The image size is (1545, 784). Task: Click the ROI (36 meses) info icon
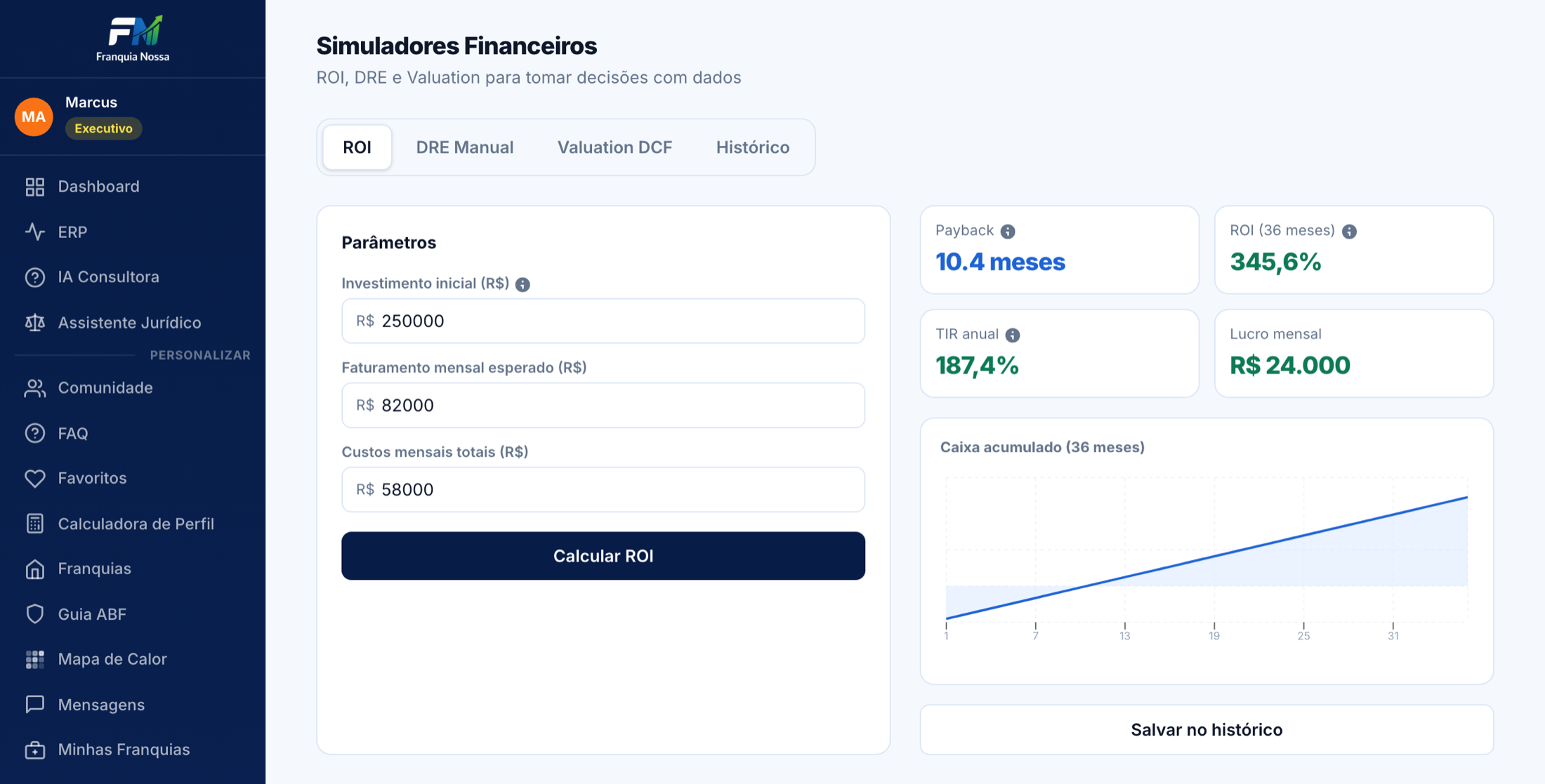(1349, 231)
